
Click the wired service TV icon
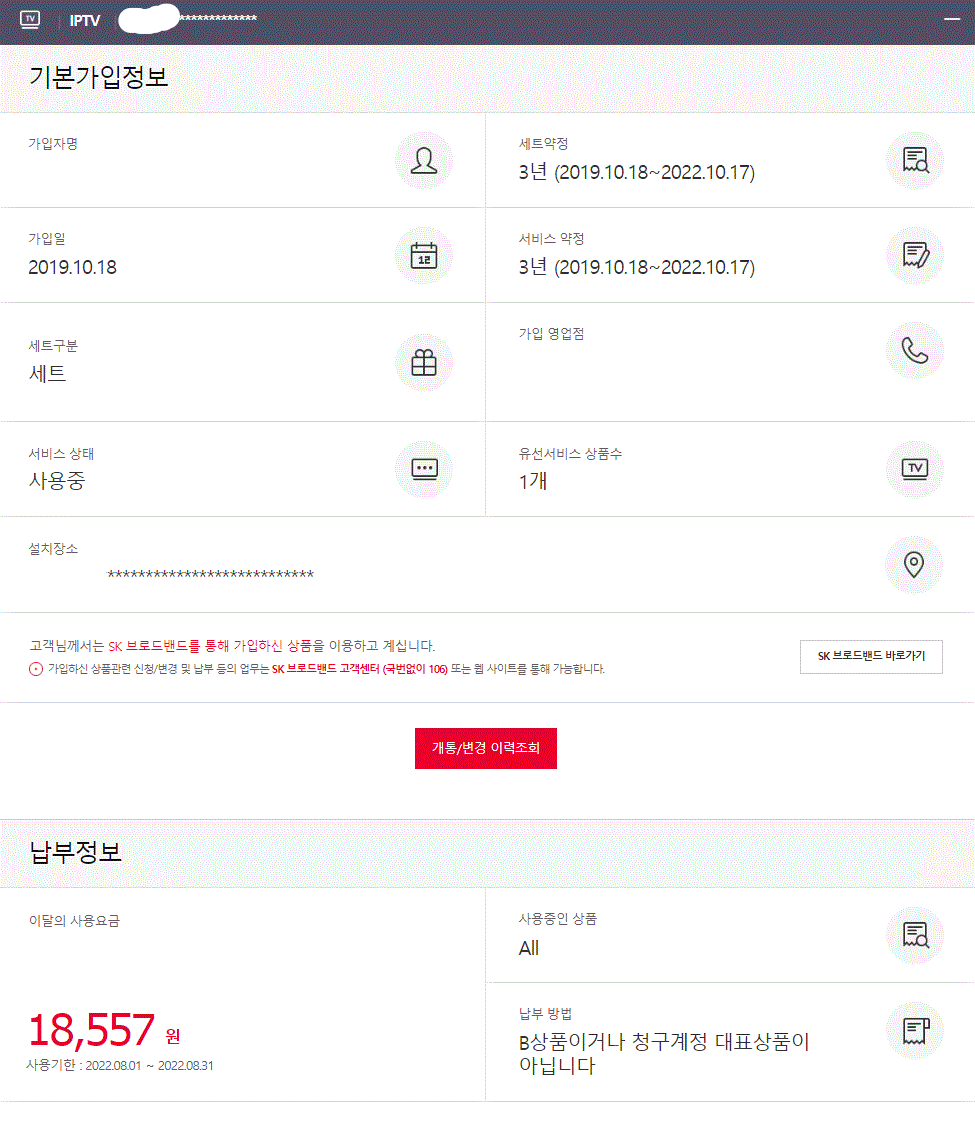tap(915, 468)
